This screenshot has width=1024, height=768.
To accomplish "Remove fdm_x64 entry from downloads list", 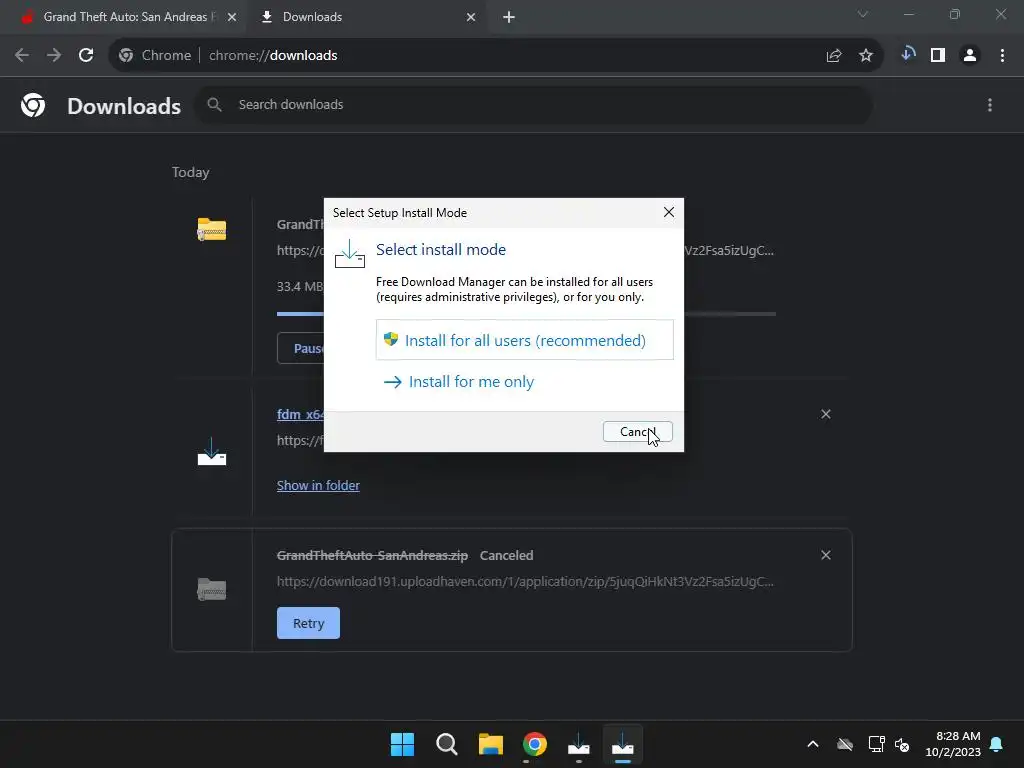I will 825,414.
